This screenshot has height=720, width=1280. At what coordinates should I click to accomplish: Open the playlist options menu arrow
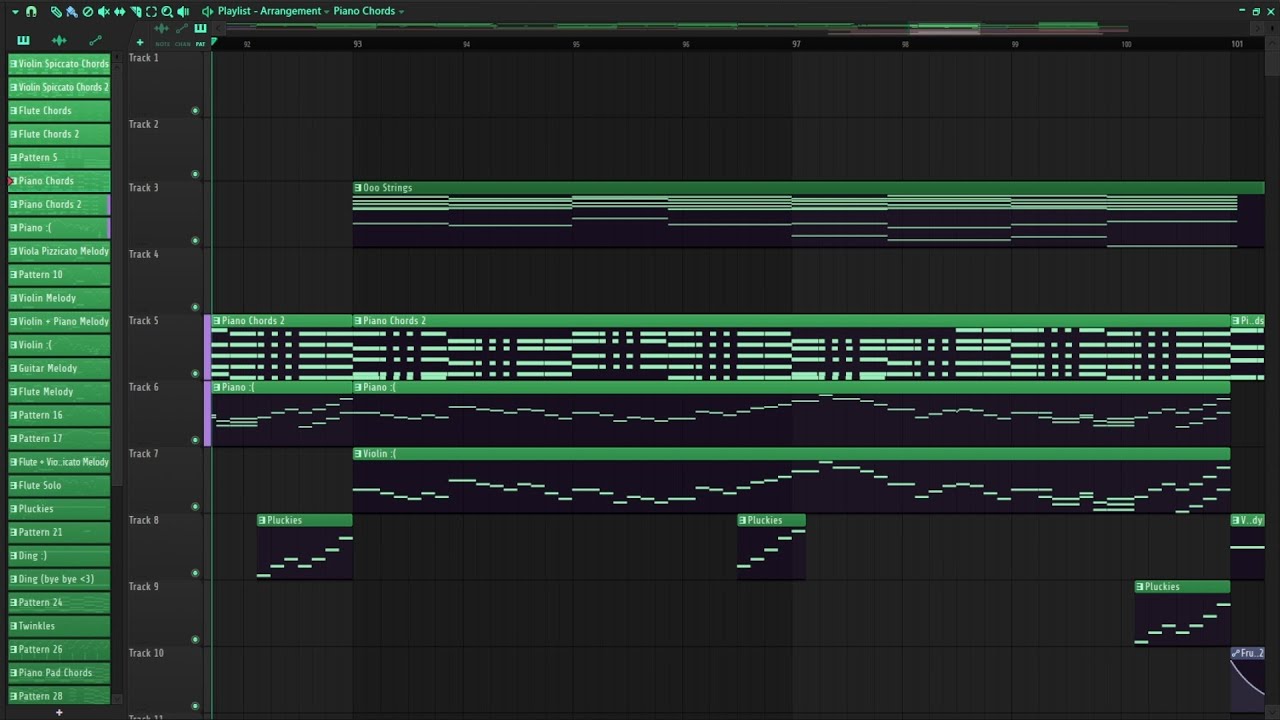[x=15, y=11]
